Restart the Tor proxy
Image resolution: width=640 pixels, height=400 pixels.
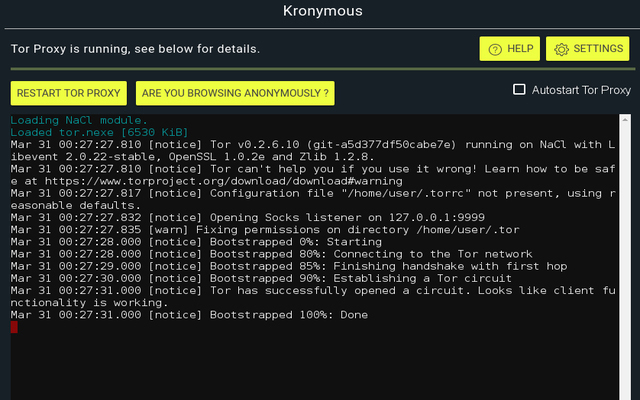[69, 93]
